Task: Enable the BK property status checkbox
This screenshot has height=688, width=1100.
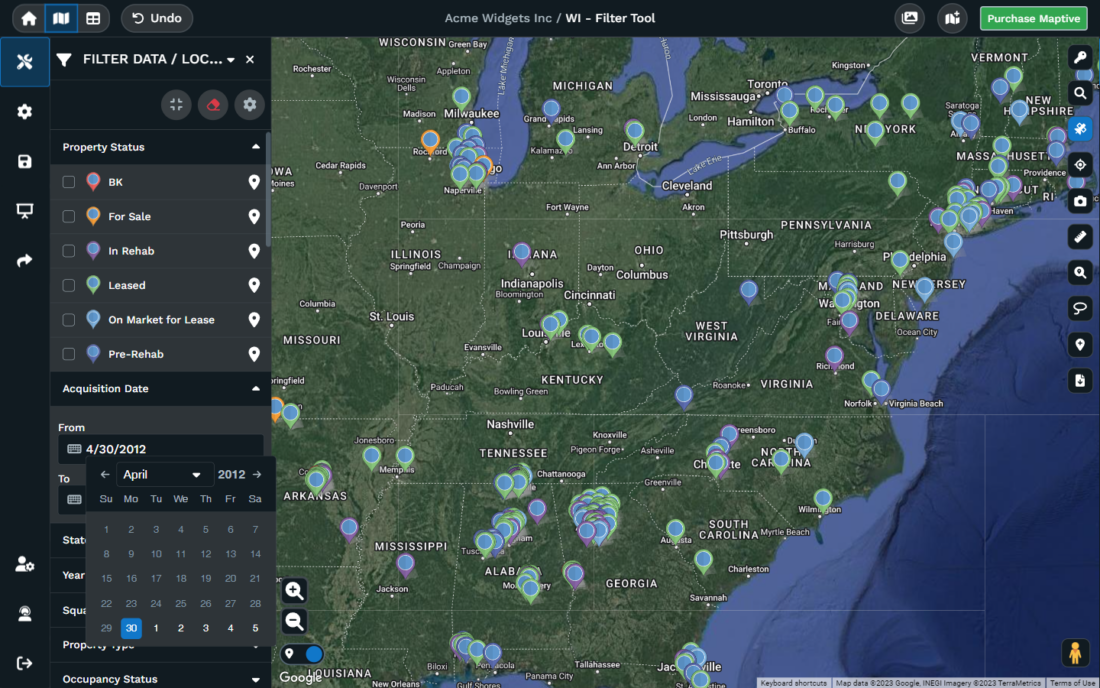Action: 68,181
